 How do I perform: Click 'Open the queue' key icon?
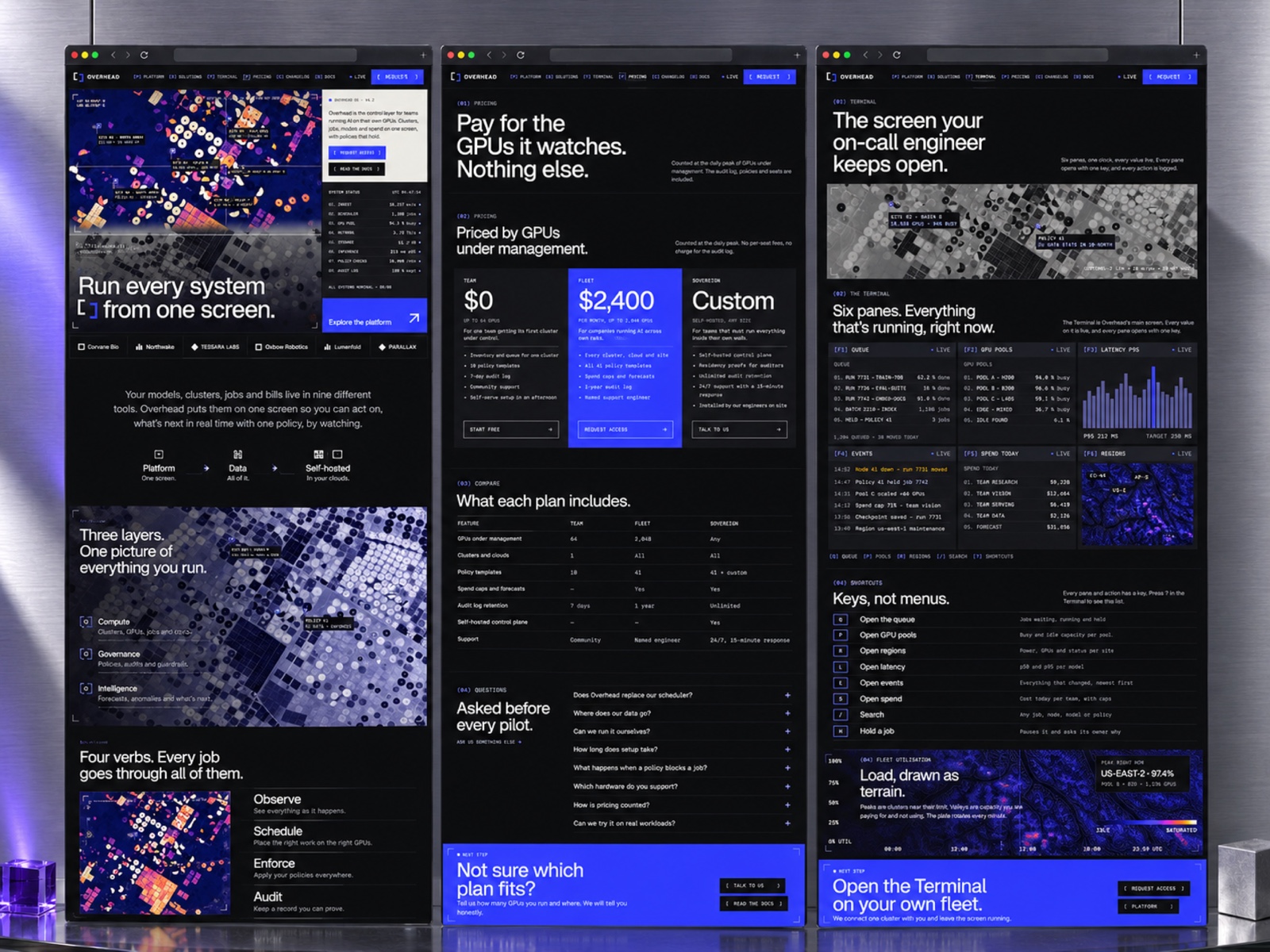(841, 620)
